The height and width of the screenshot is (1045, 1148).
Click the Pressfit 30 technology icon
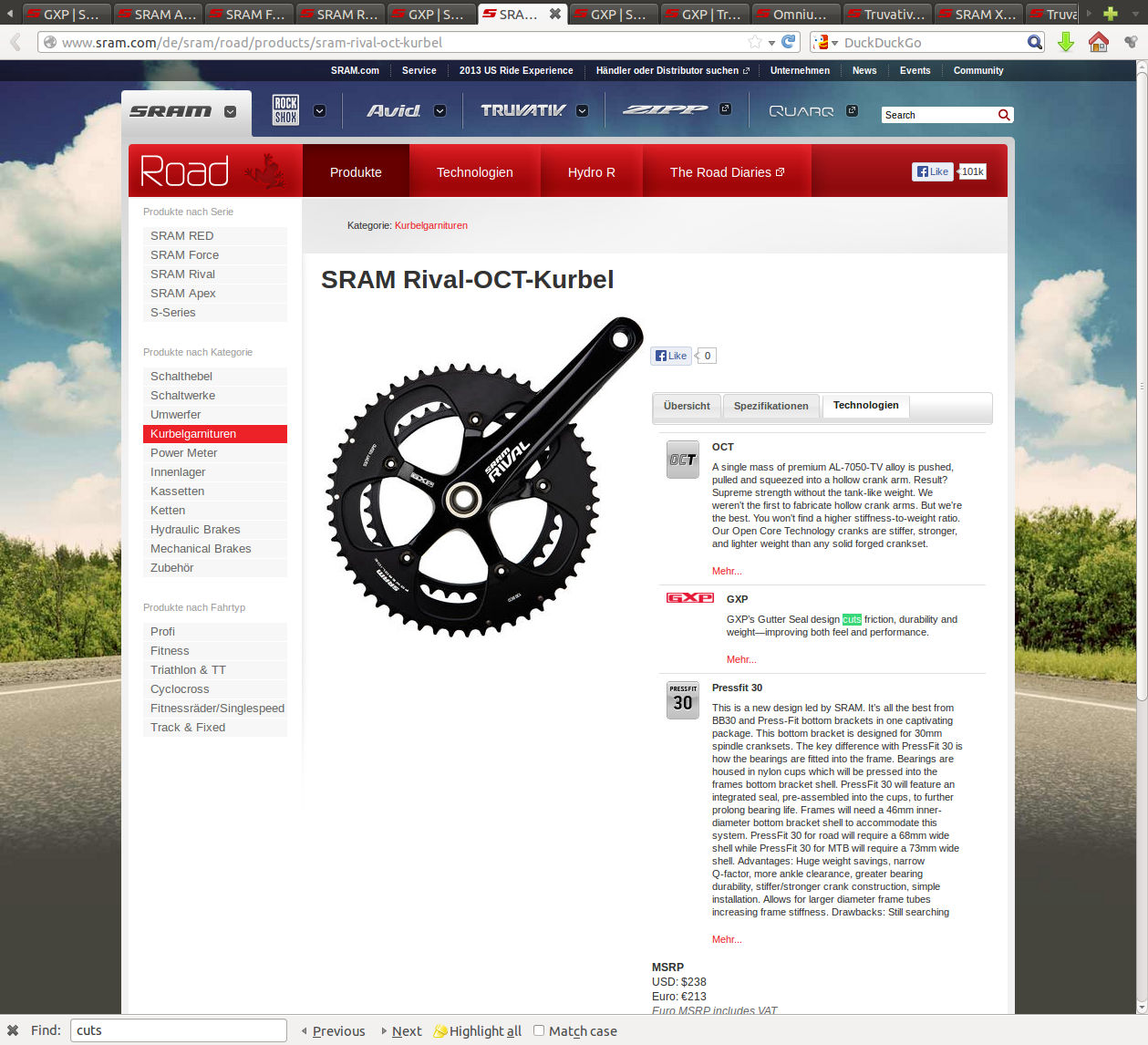[x=683, y=700]
